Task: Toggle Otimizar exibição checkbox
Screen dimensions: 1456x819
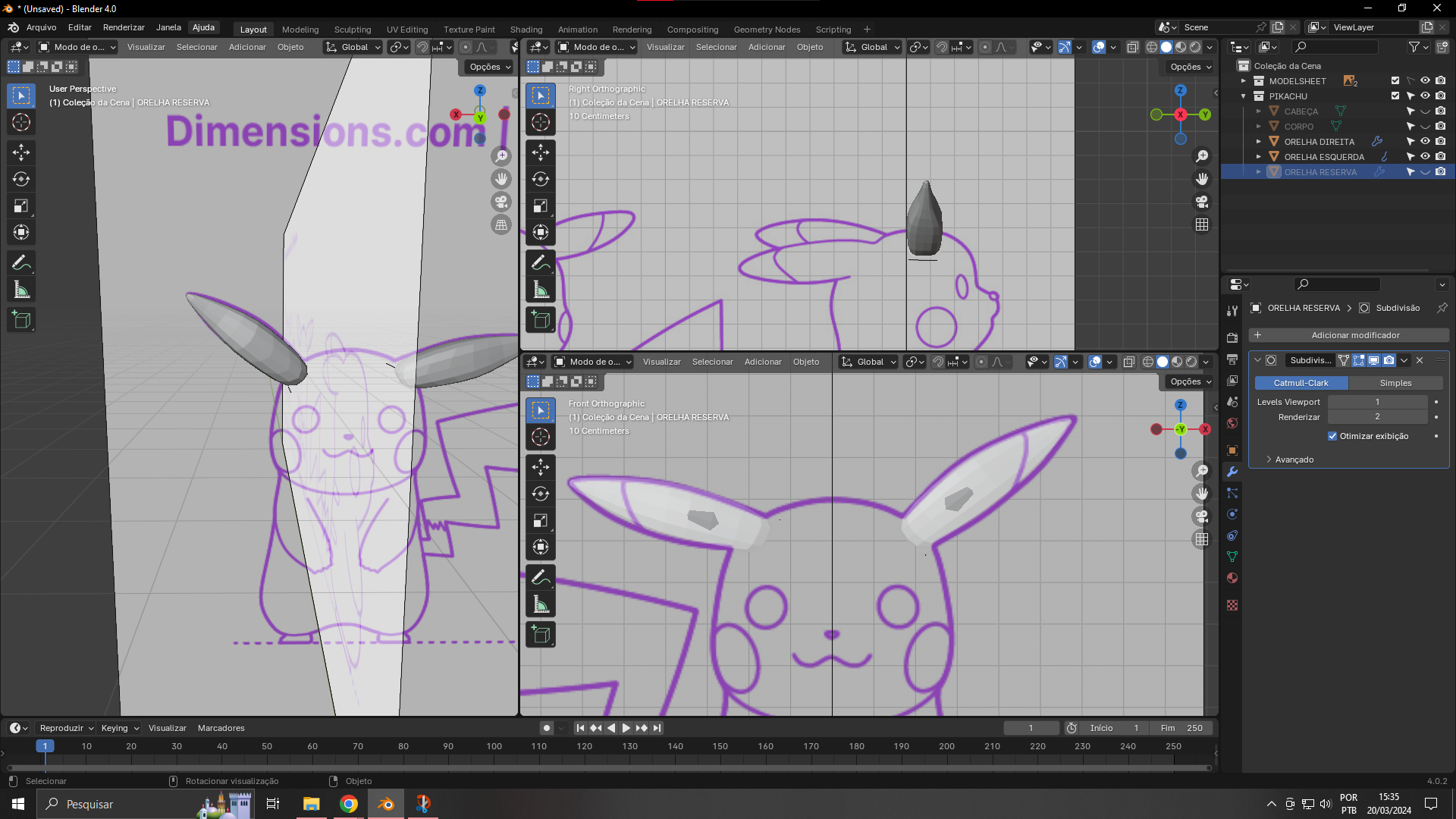Action: pos(1332,436)
